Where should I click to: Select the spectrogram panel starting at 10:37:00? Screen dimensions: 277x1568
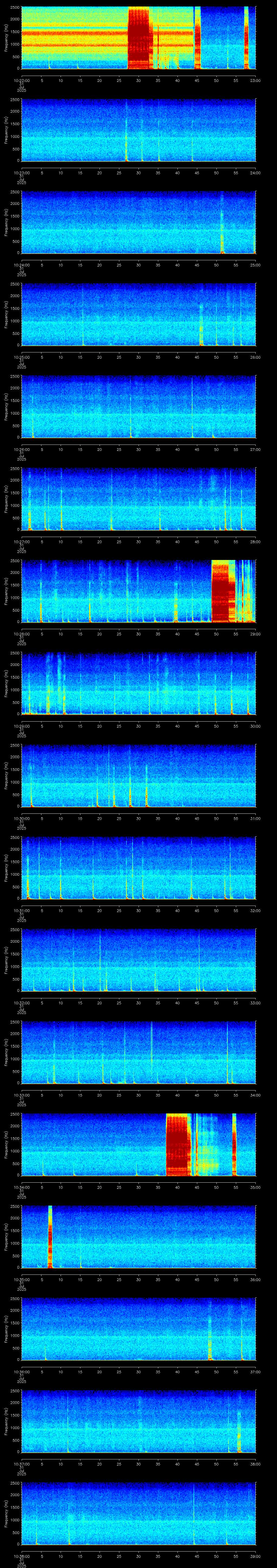click(x=138, y=1421)
